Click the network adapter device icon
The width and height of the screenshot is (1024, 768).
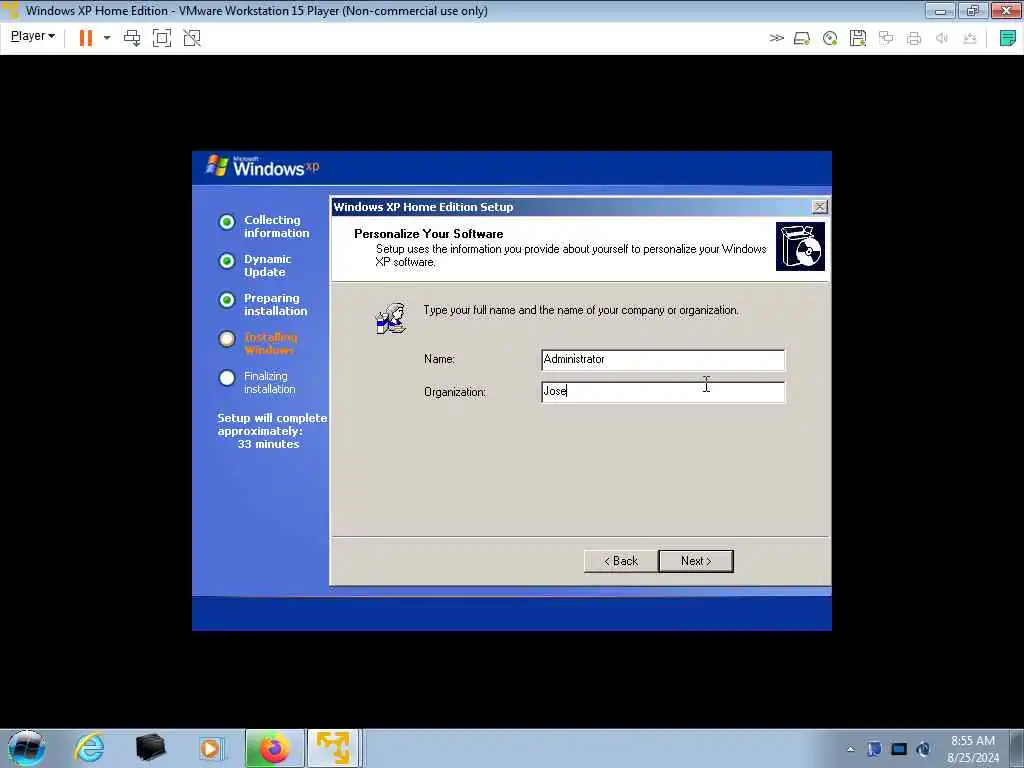coord(886,38)
